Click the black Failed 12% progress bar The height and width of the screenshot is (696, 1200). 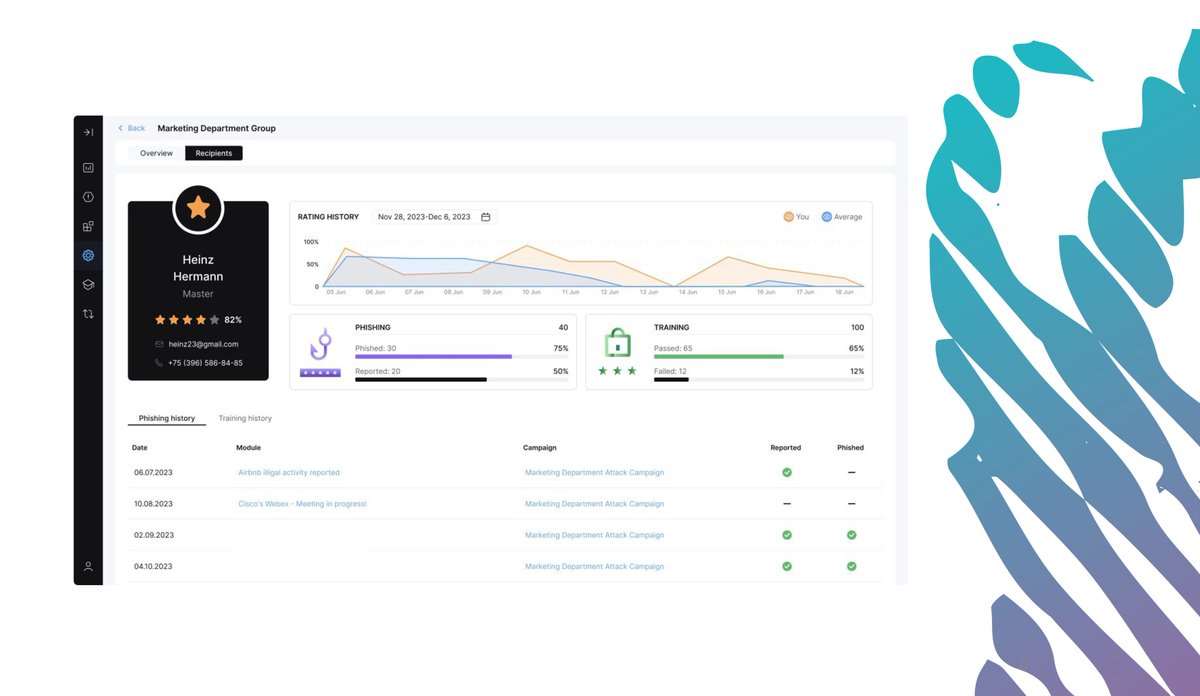[x=671, y=380]
